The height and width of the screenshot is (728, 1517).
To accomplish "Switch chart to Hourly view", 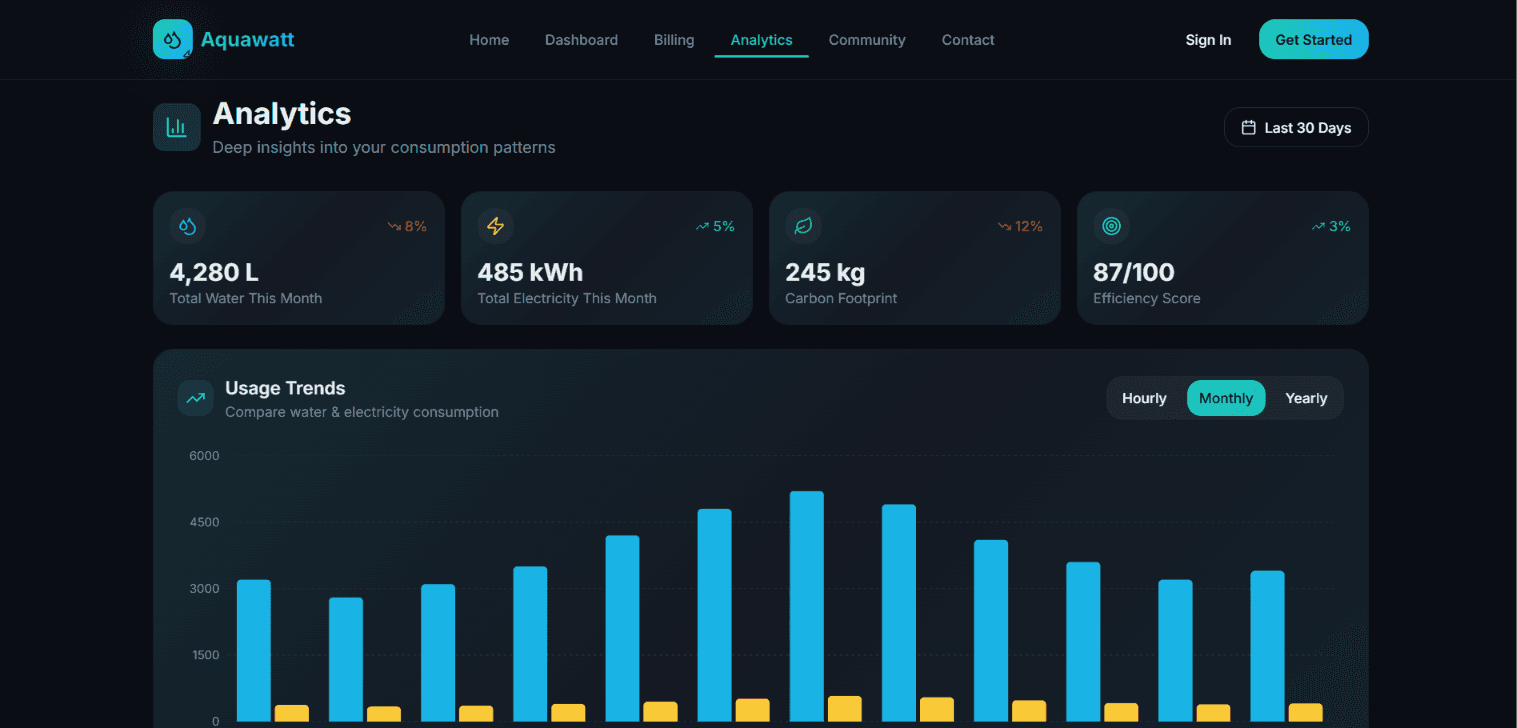I will click(x=1144, y=398).
